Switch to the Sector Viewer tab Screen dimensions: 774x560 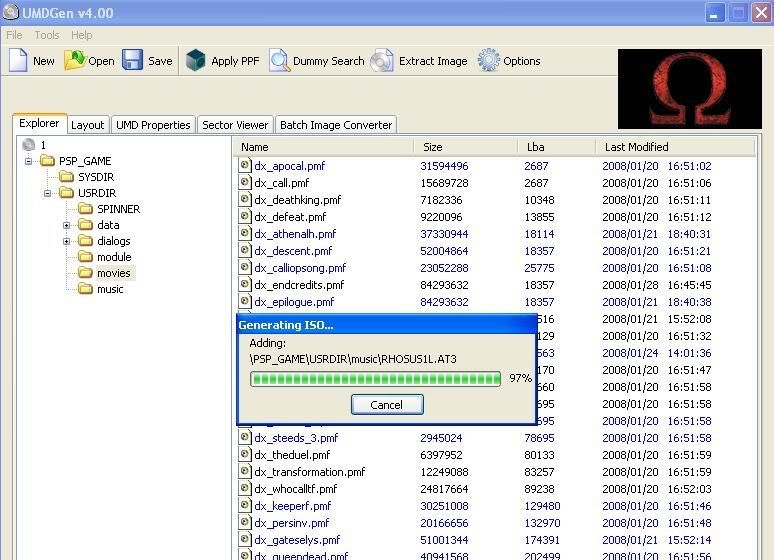point(235,125)
